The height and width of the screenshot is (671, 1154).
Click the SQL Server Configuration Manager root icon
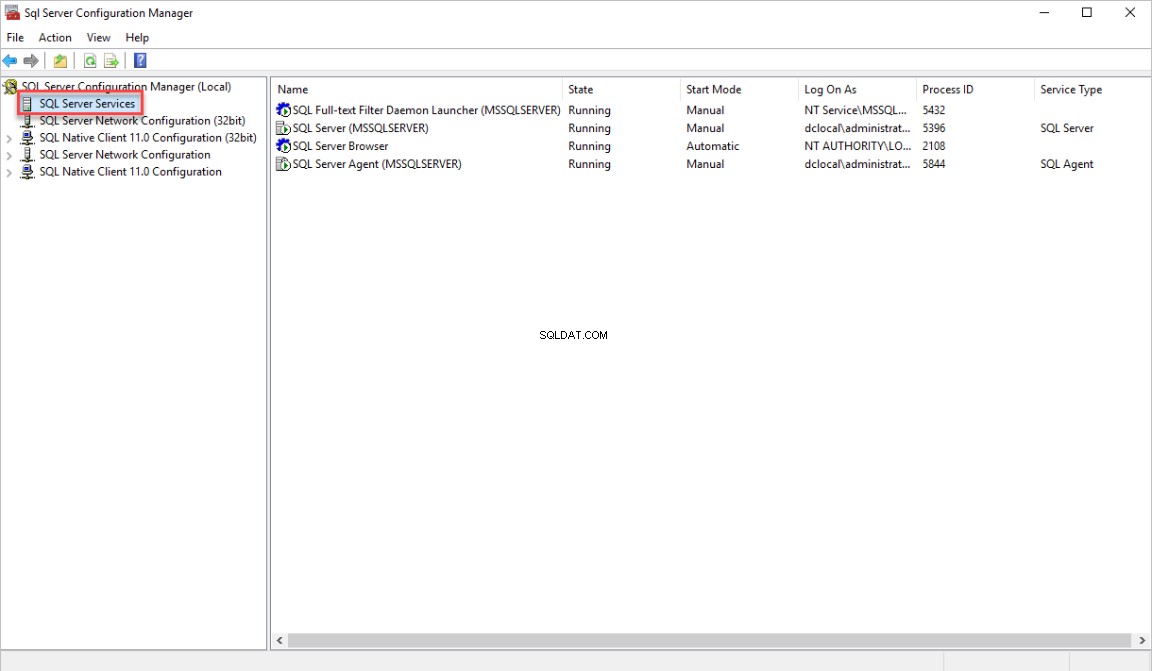tap(10, 87)
